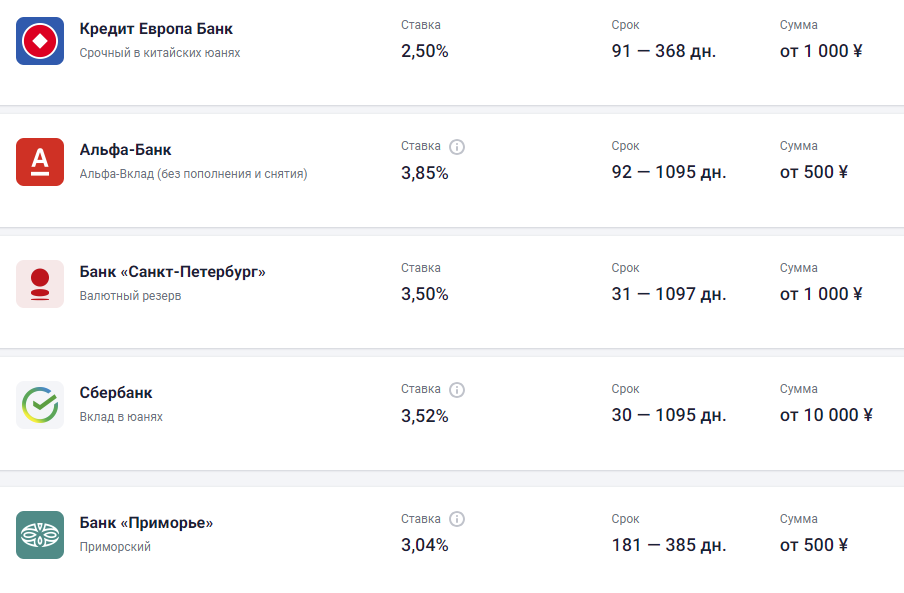This screenshot has height=593, width=904.
Task: Open the Банк «Приморье» title link
Action: (x=146, y=523)
